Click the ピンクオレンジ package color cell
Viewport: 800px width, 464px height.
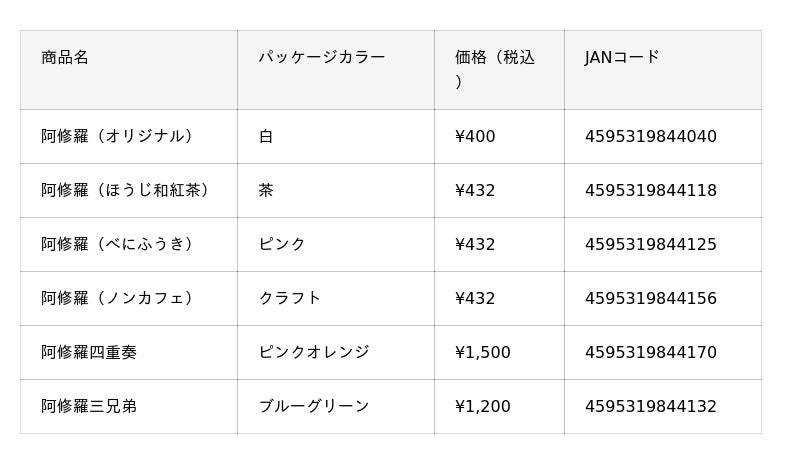coord(313,353)
